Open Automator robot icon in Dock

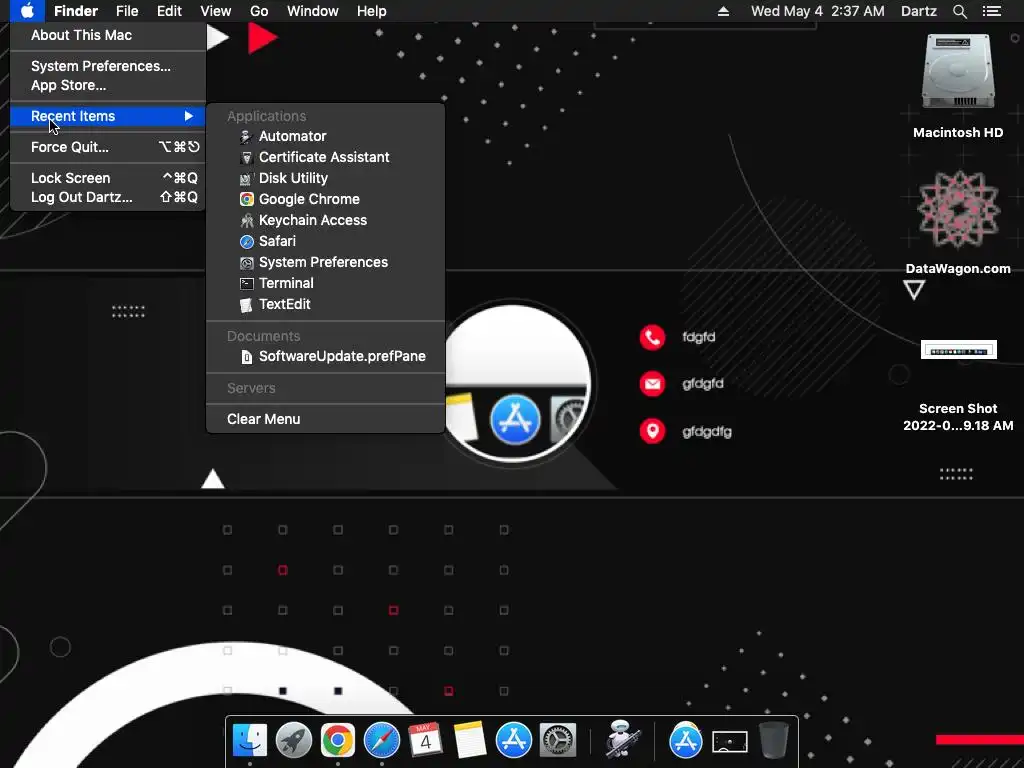[x=621, y=739]
